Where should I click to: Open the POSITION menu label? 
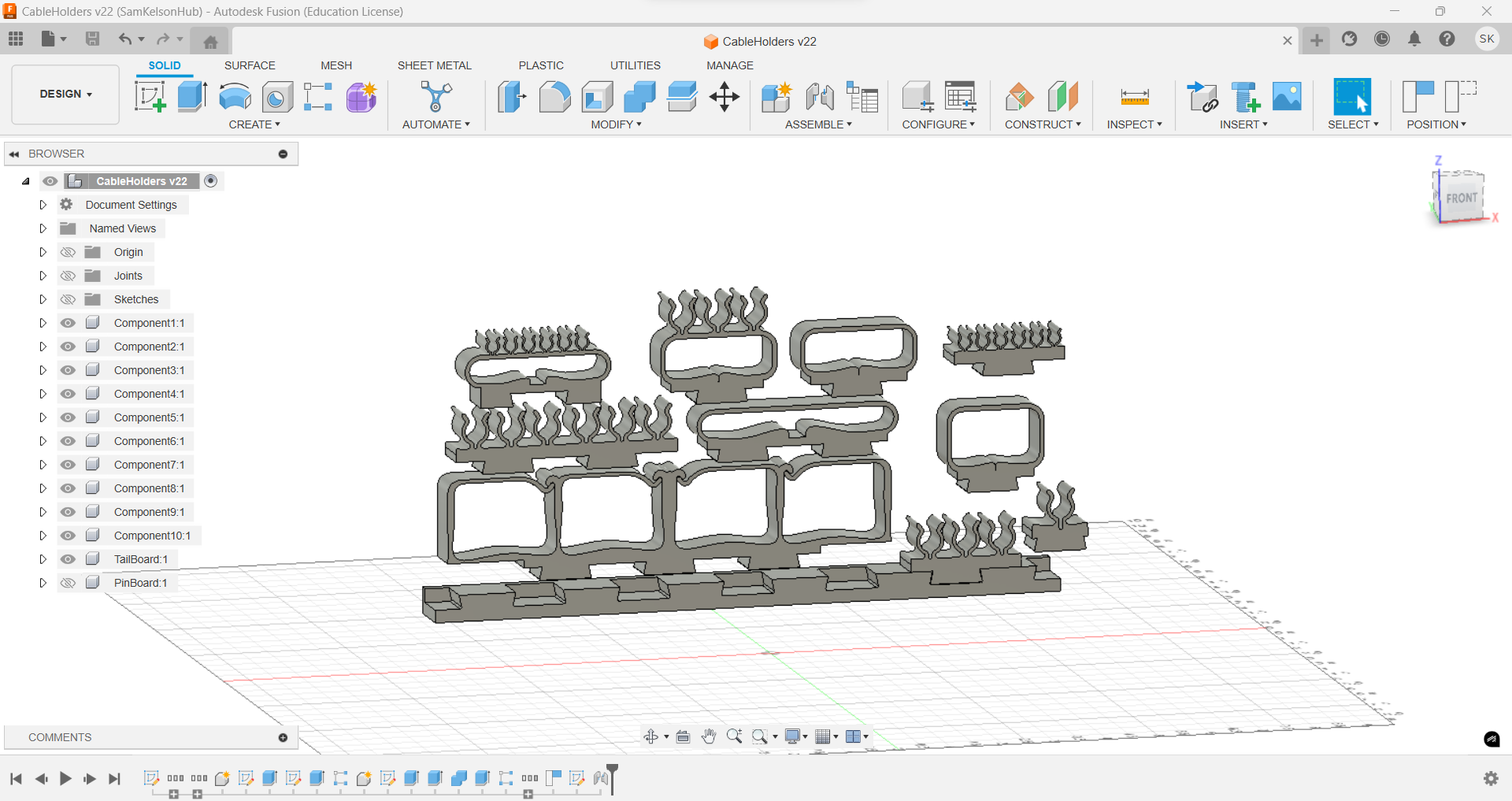pyautogui.click(x=1436, y=124)
